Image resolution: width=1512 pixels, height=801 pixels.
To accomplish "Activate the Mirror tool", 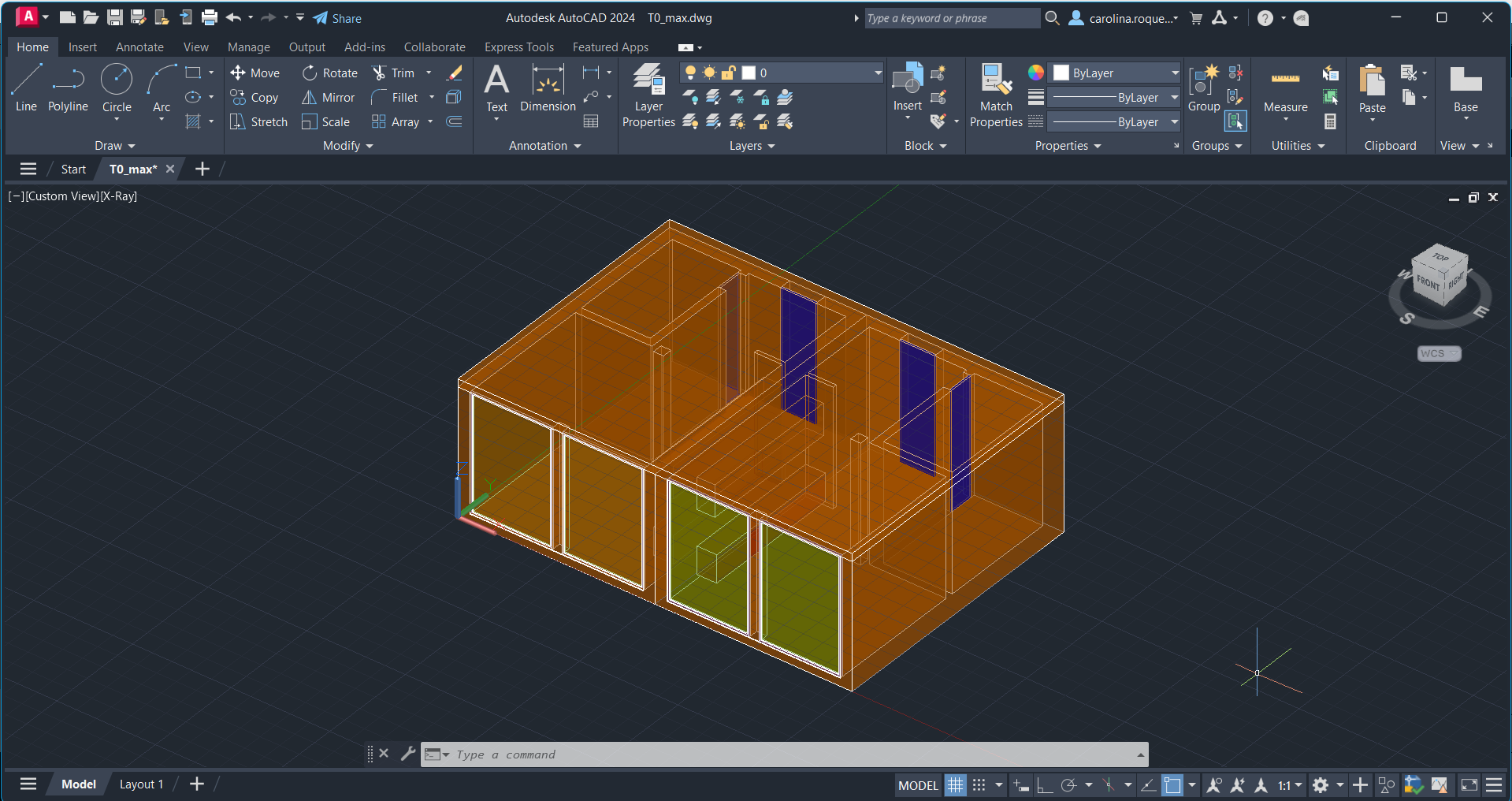I will 329,97.
